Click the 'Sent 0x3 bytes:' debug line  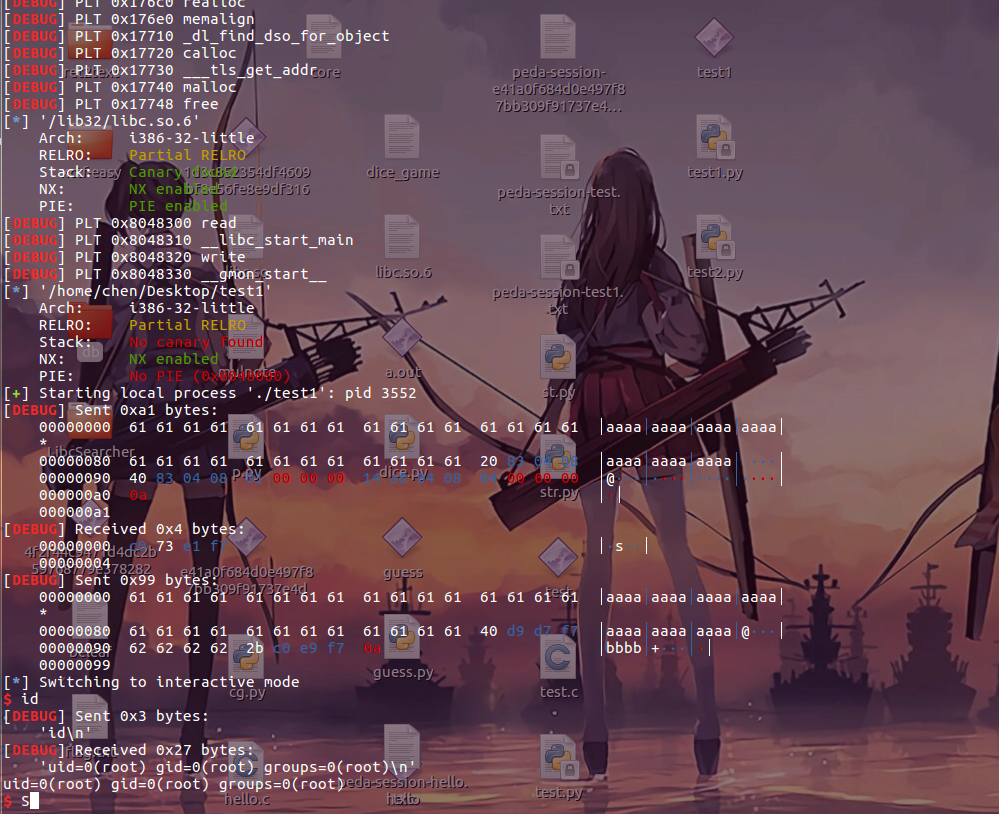(x=106, y=716)
